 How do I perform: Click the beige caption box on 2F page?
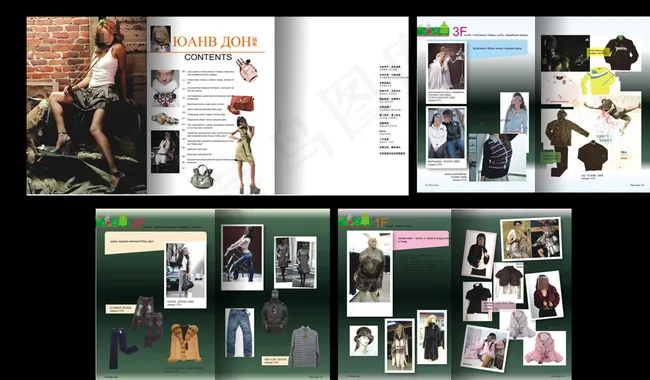155,243
